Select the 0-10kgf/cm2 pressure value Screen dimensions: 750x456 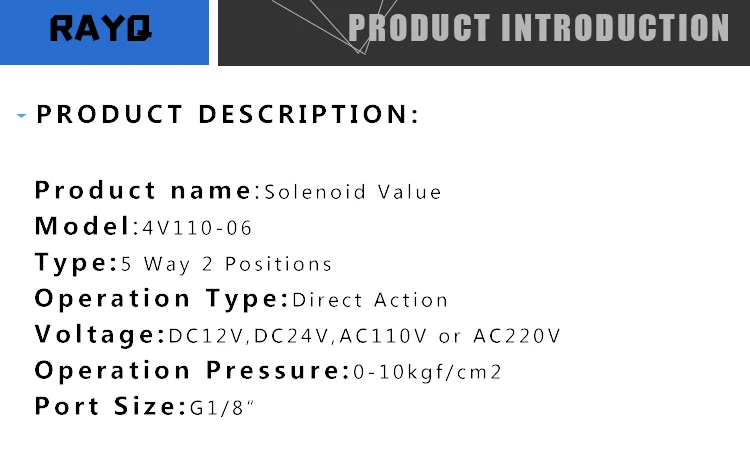(x=427, y=372)
